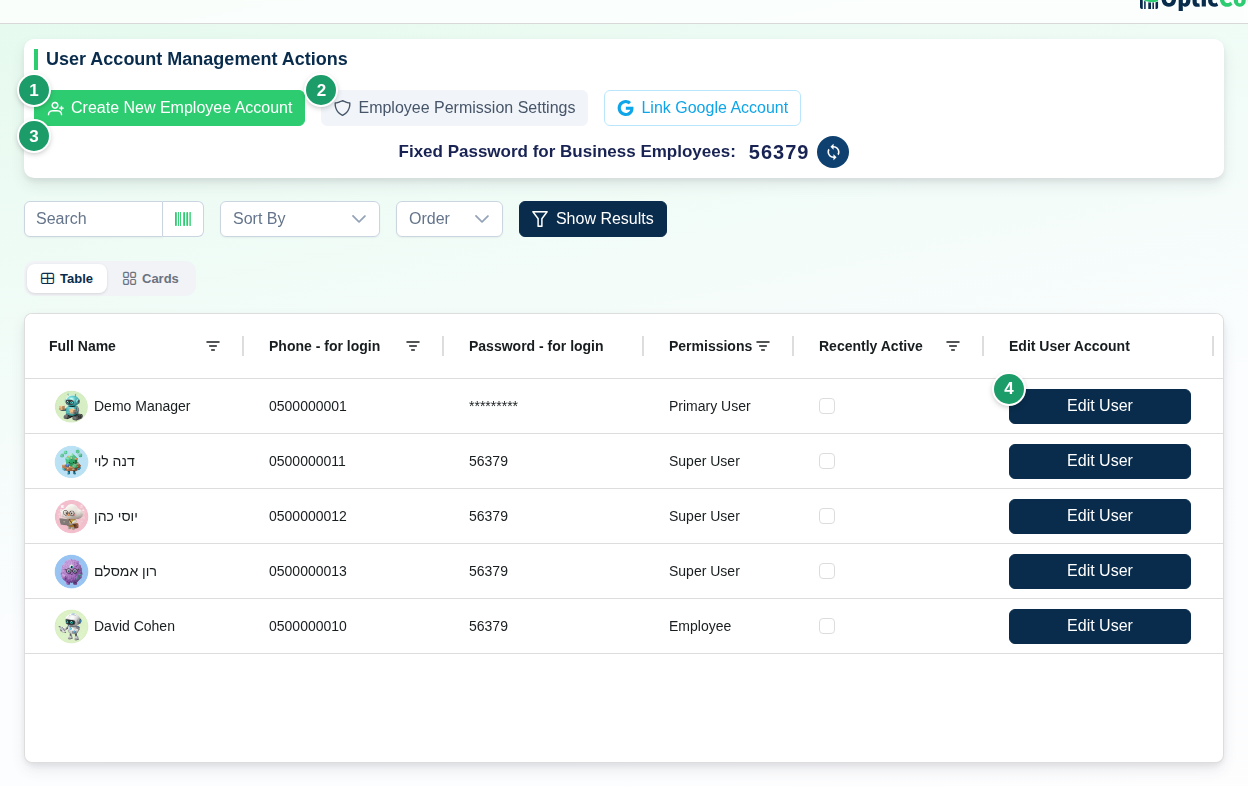This screenshot has height=809, width=1248.
Task: Click phone number 0500000011
Action: click(x=308, y=461)
